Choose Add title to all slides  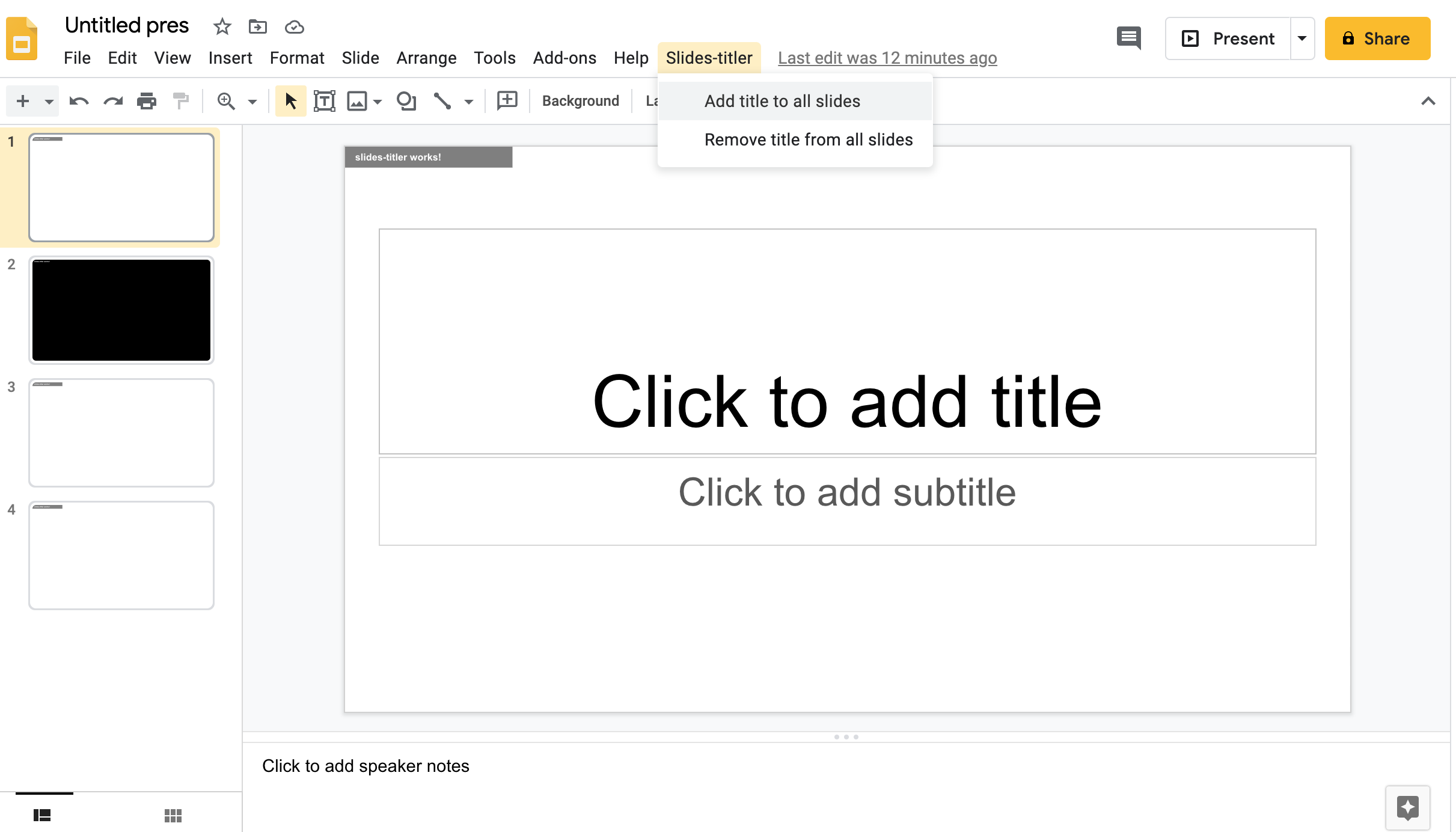(x=782, y=101)
